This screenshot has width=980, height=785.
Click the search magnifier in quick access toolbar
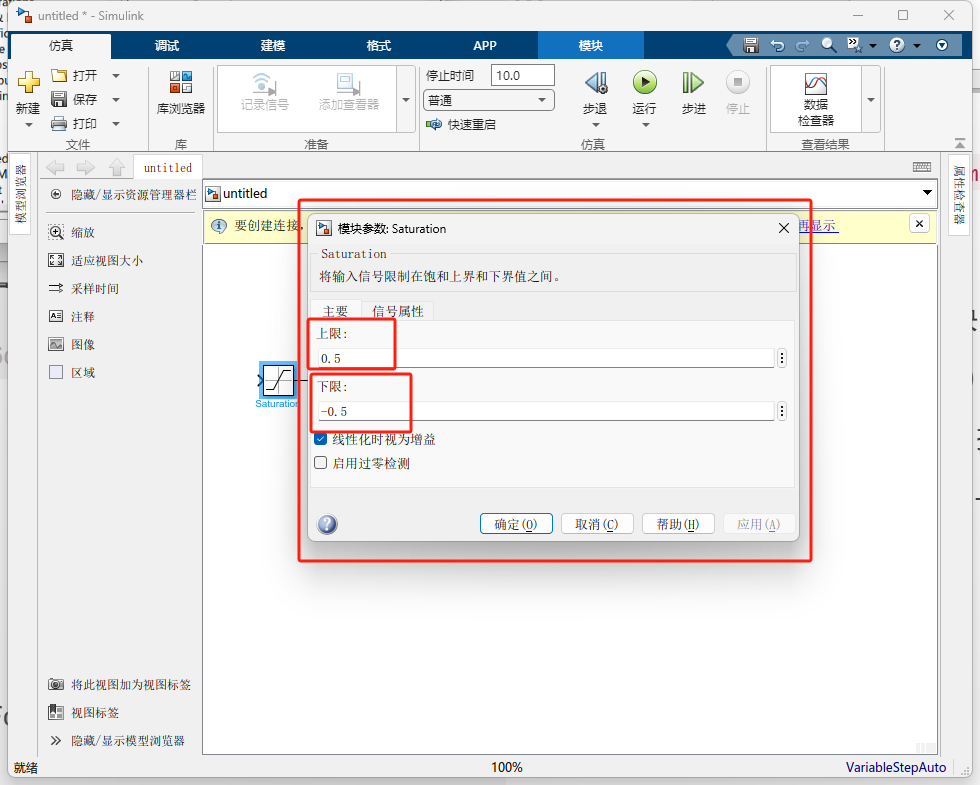tap(829, 45)
